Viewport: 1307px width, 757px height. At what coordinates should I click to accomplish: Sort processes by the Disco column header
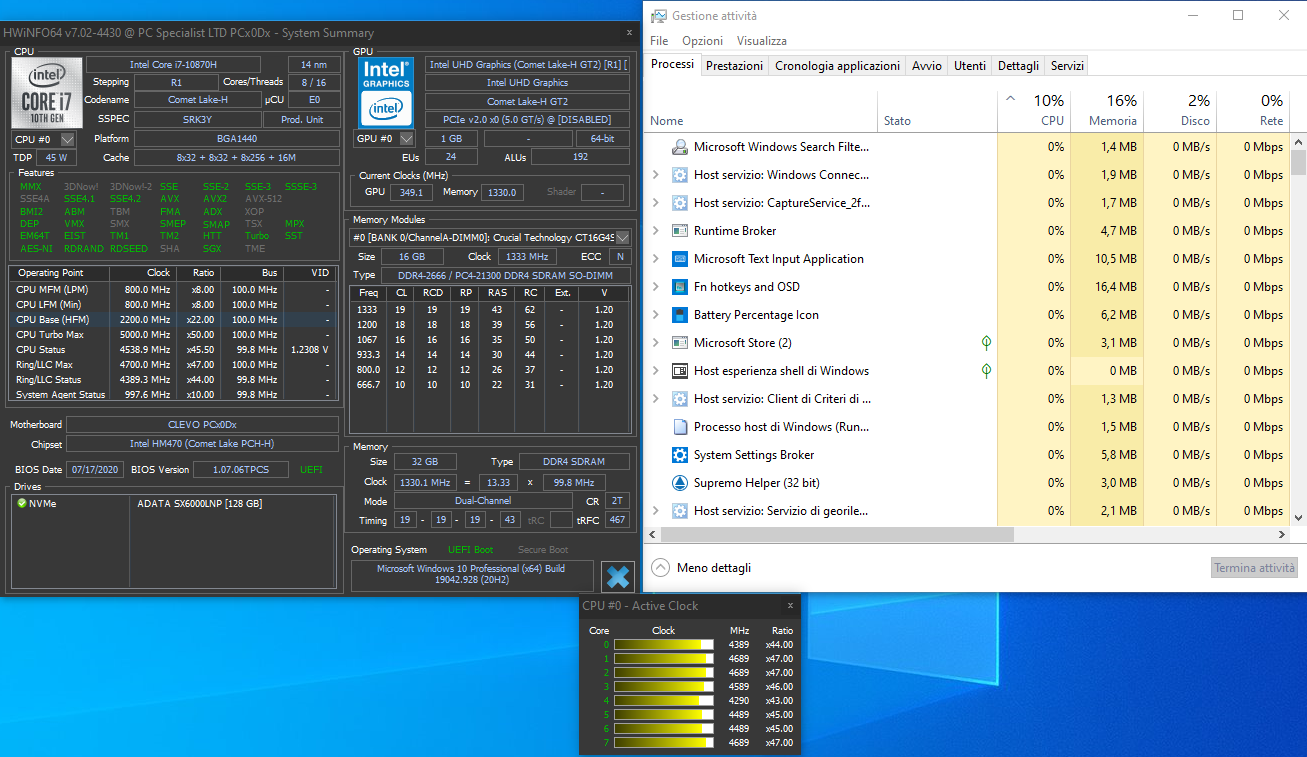(x=1180, y=112)
